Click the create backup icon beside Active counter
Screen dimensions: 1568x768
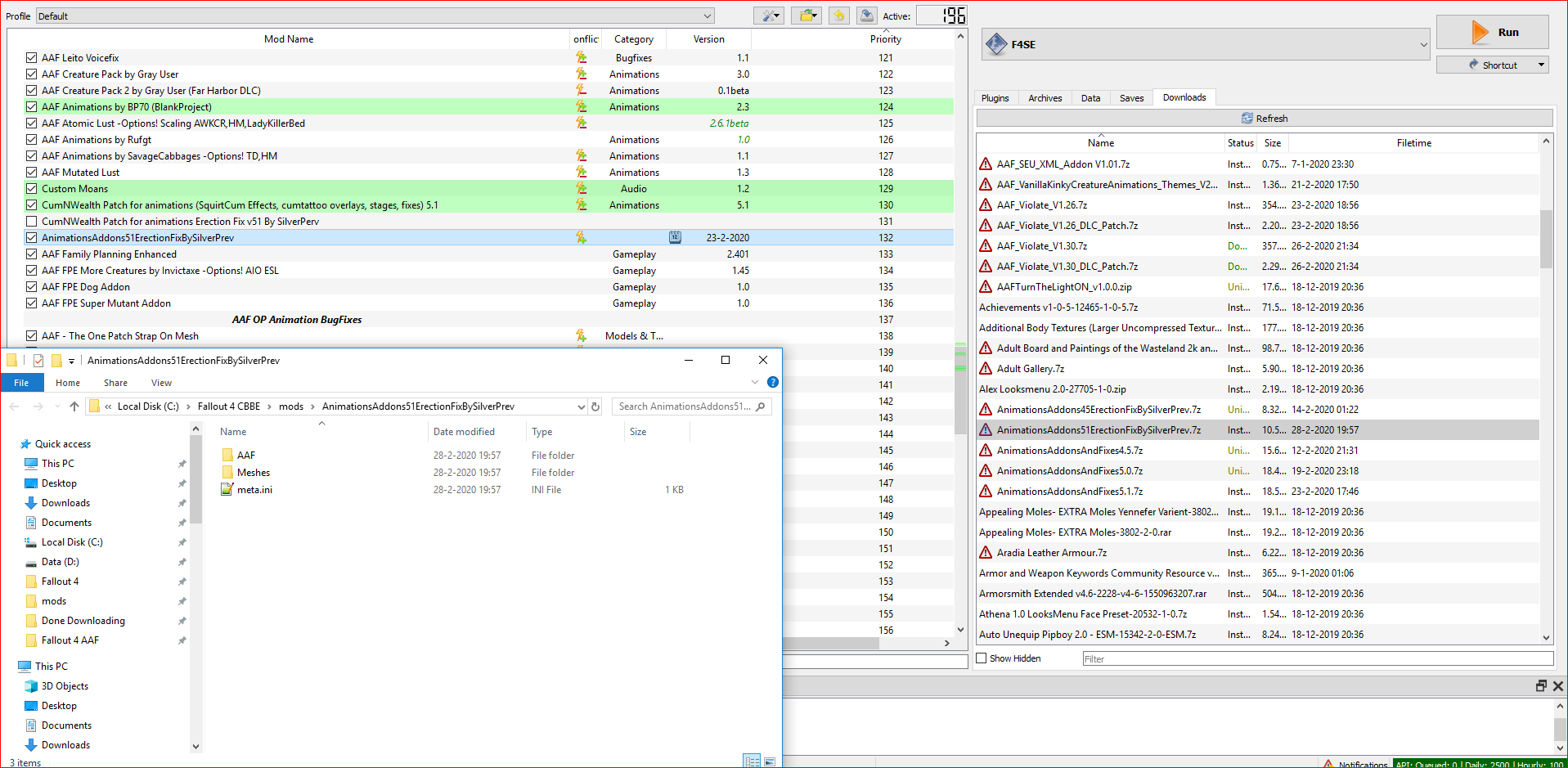pyautogui.click(x=866, y=16)
